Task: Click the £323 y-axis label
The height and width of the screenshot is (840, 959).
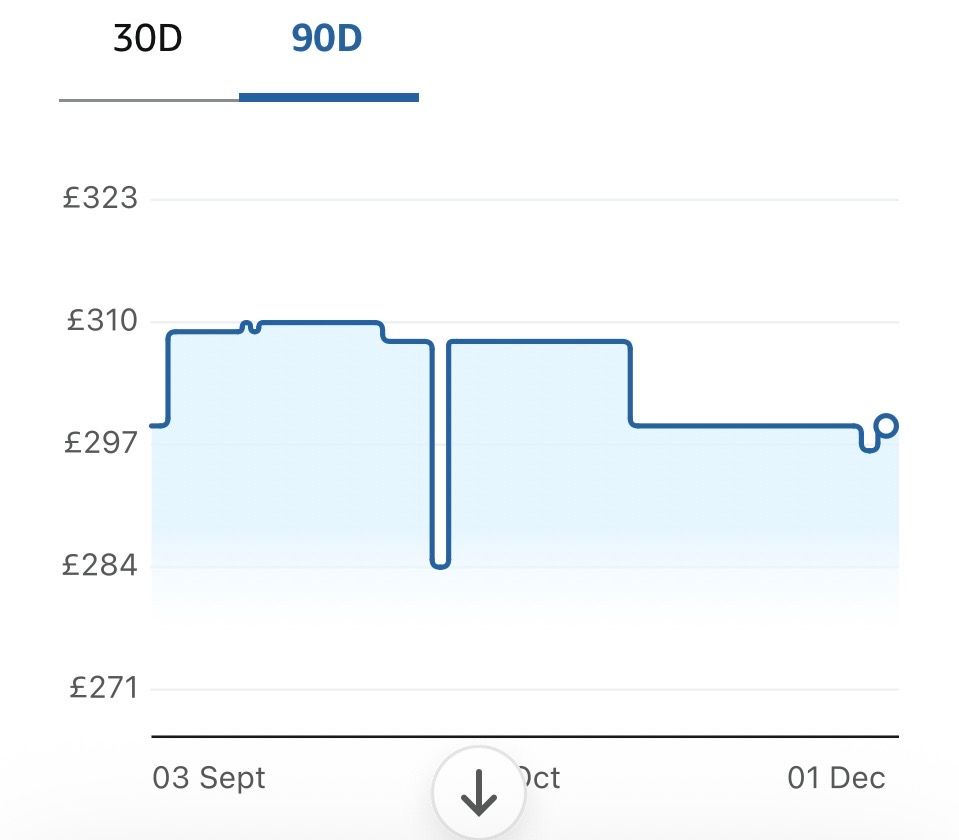Action: pos(100,198)
